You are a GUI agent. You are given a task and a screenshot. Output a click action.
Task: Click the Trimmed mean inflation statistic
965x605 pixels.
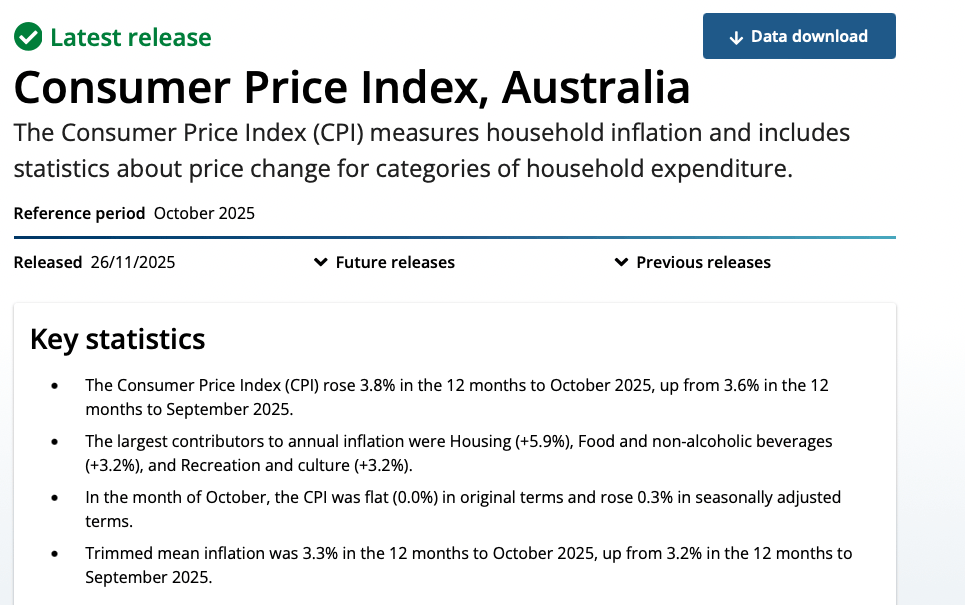(x=468, y=564)
